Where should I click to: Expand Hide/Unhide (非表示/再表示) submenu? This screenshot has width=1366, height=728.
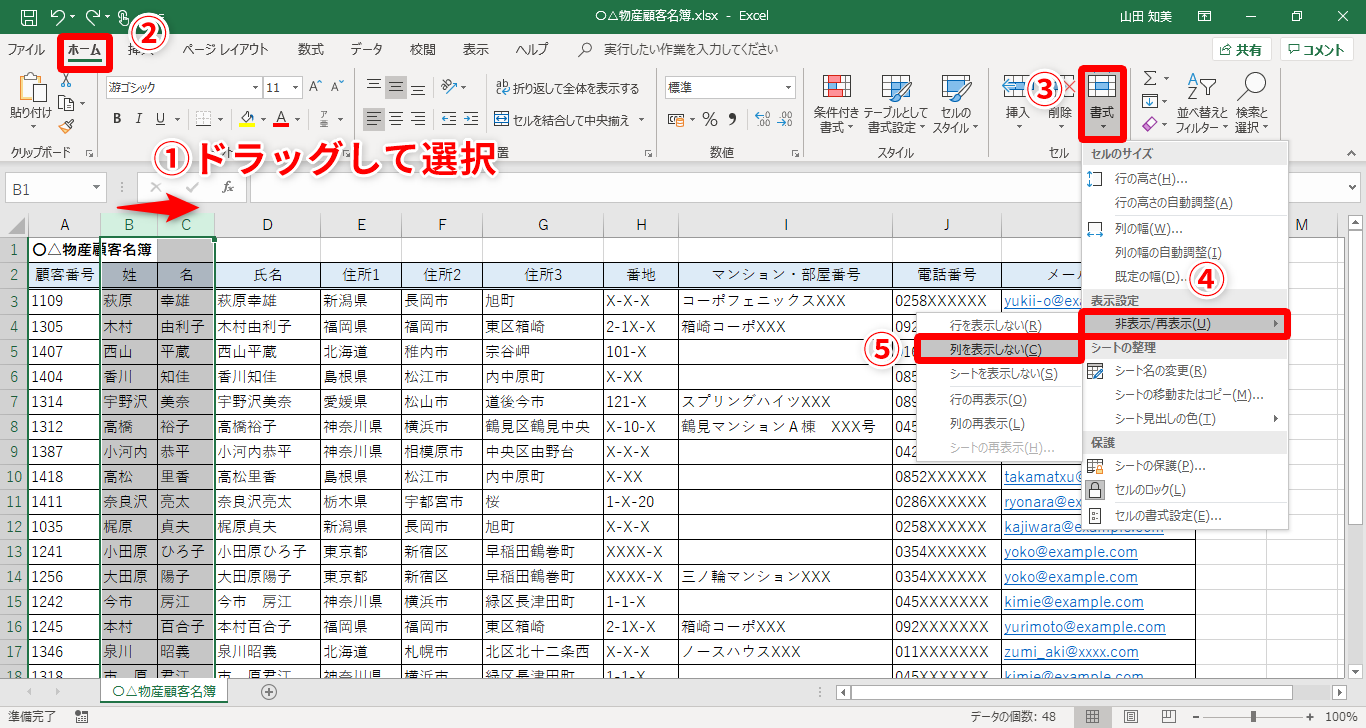point(1185,324)
